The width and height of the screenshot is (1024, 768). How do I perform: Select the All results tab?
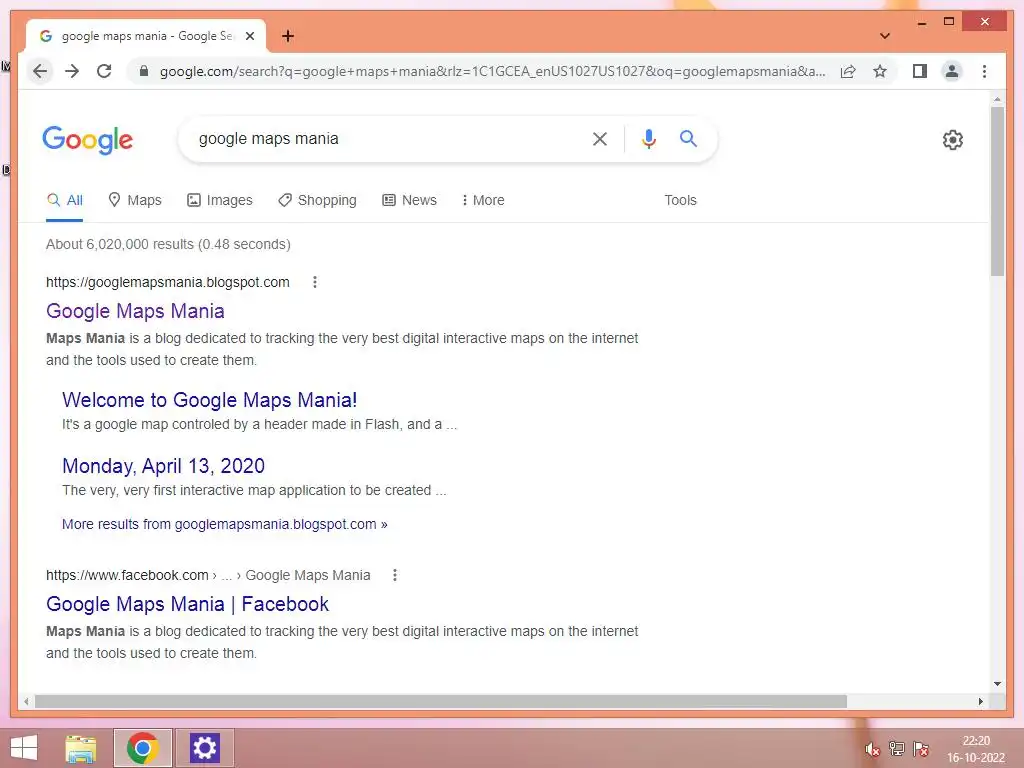tap(65, 200)
